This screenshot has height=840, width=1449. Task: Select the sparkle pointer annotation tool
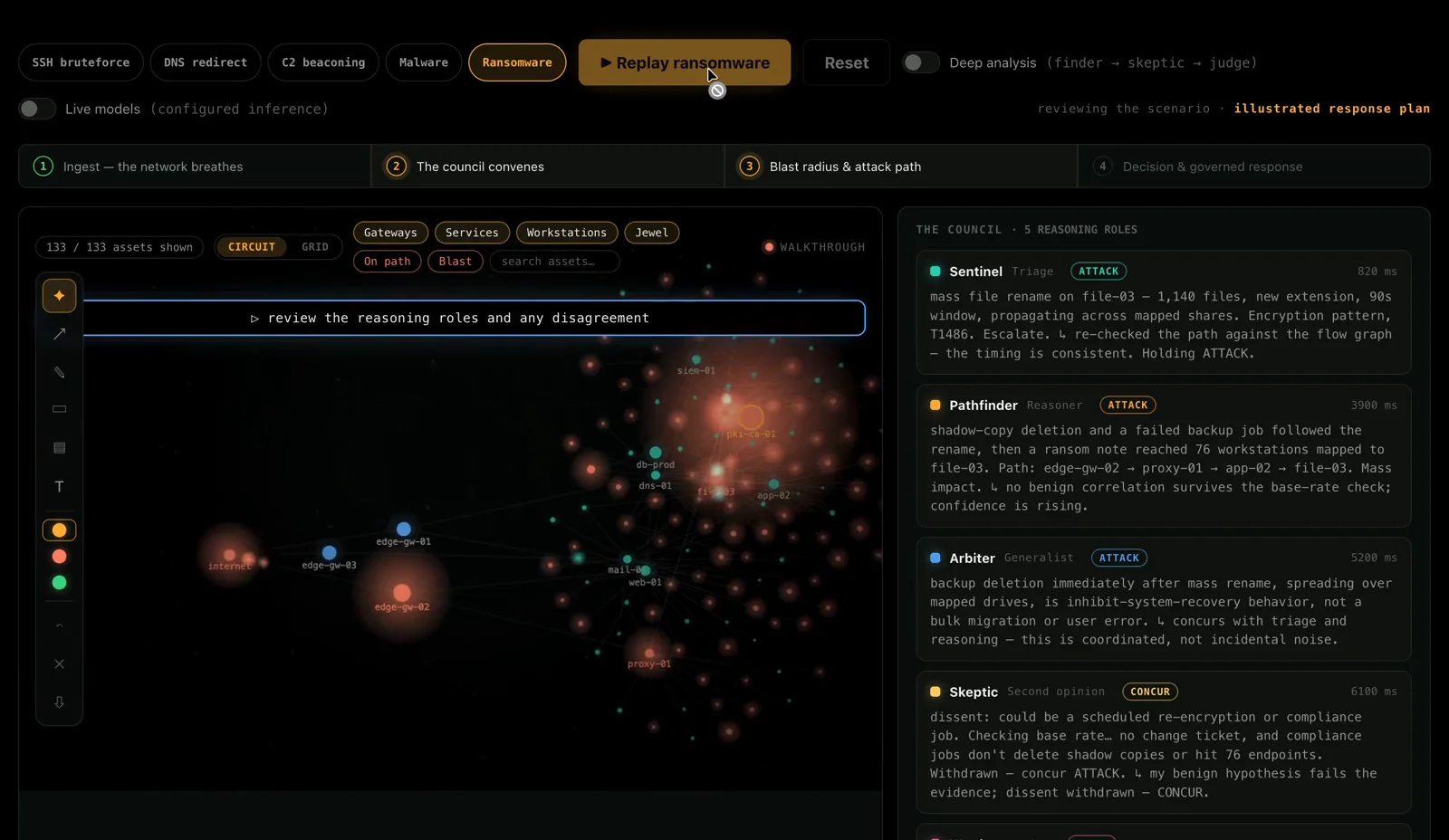(x=59, y=296)
